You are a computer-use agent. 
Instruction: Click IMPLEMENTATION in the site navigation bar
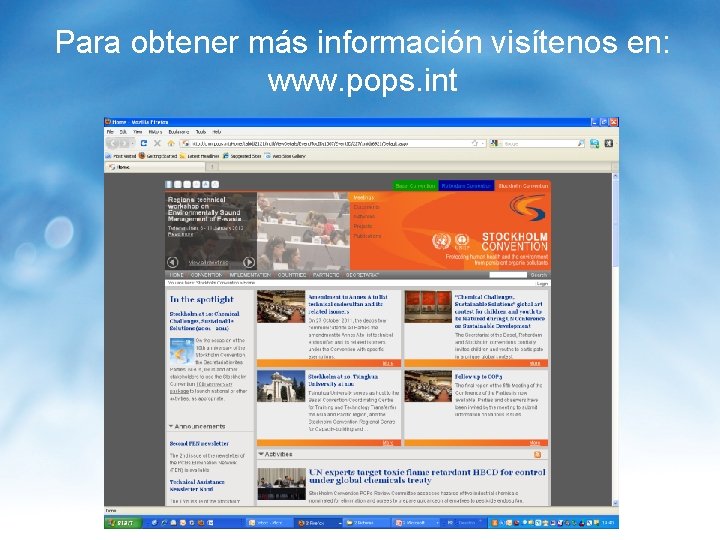(250, 275)
